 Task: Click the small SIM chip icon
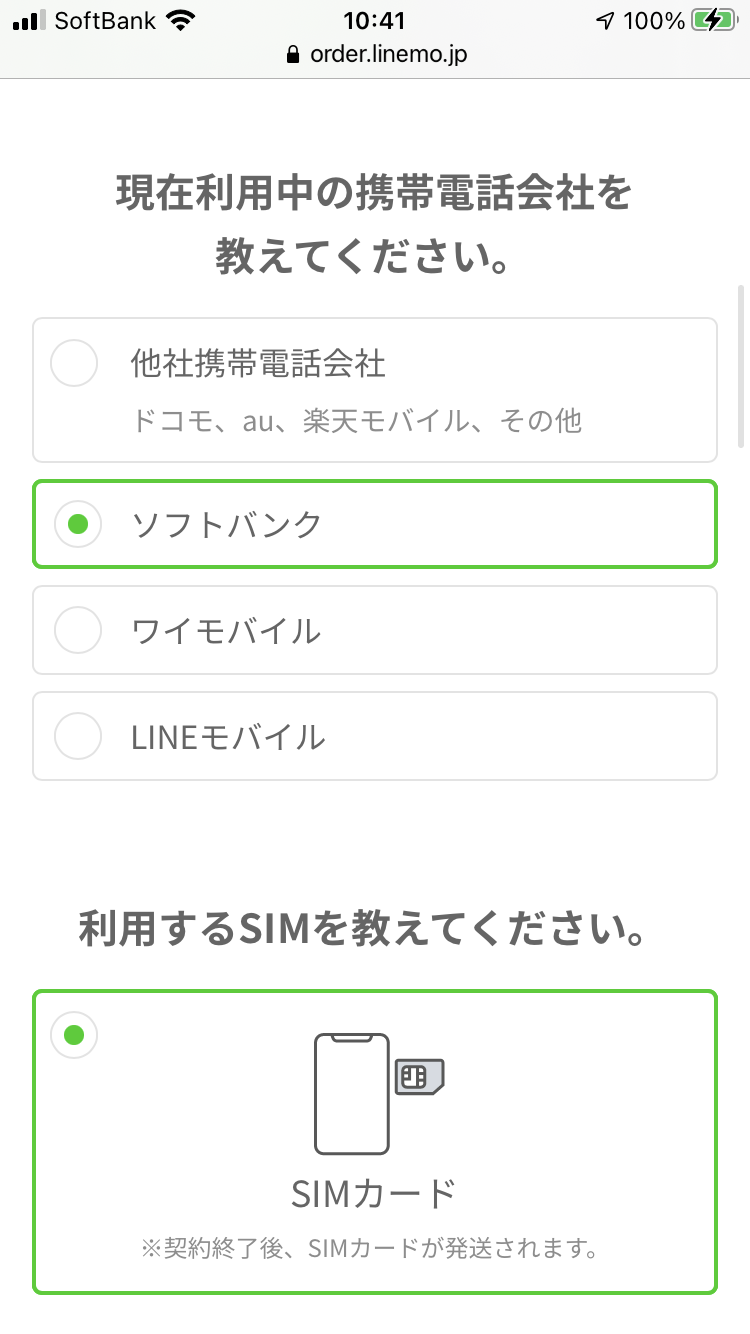pos(419,1076)
